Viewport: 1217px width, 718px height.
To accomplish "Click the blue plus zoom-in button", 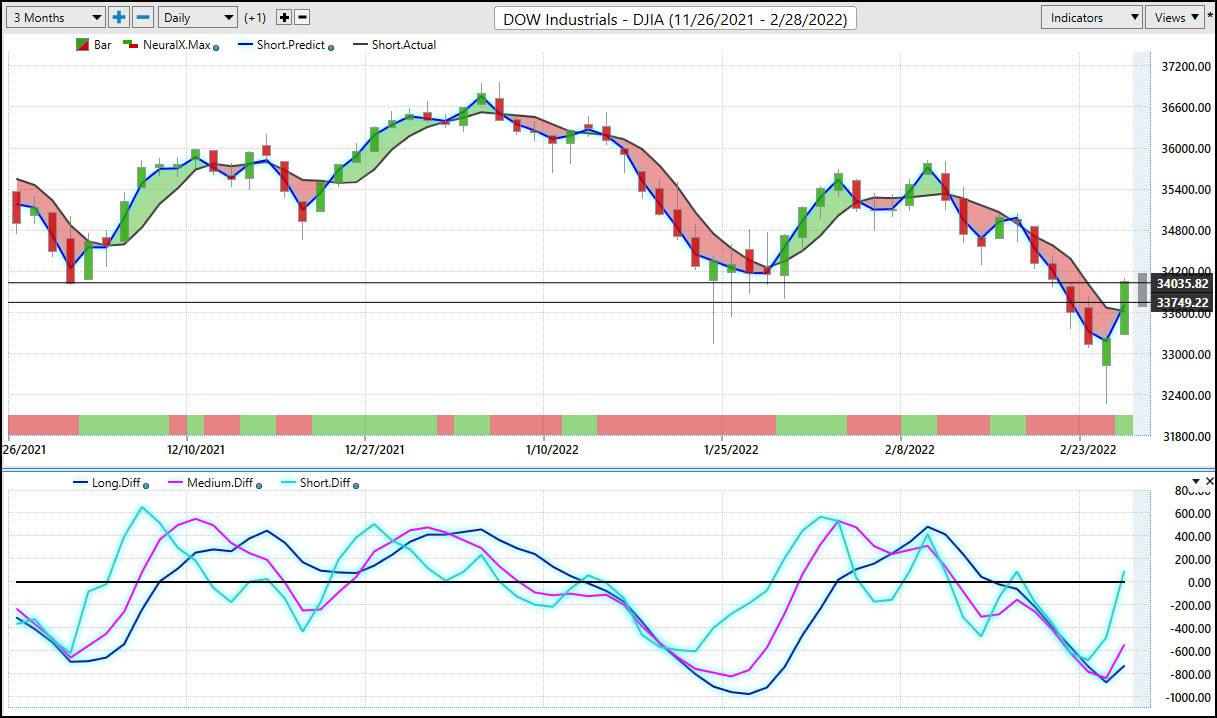I will (119, 17).
